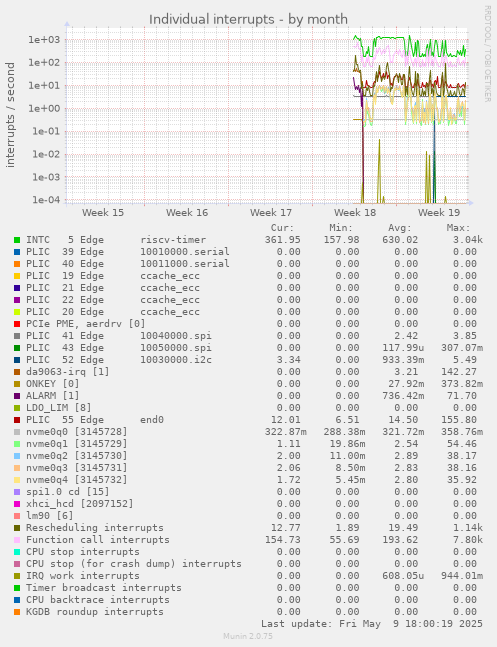Click the graph title Individual interrupts - by month
Image resolution: width=497 pixels, height=647 pixels.
click(248, 19)
